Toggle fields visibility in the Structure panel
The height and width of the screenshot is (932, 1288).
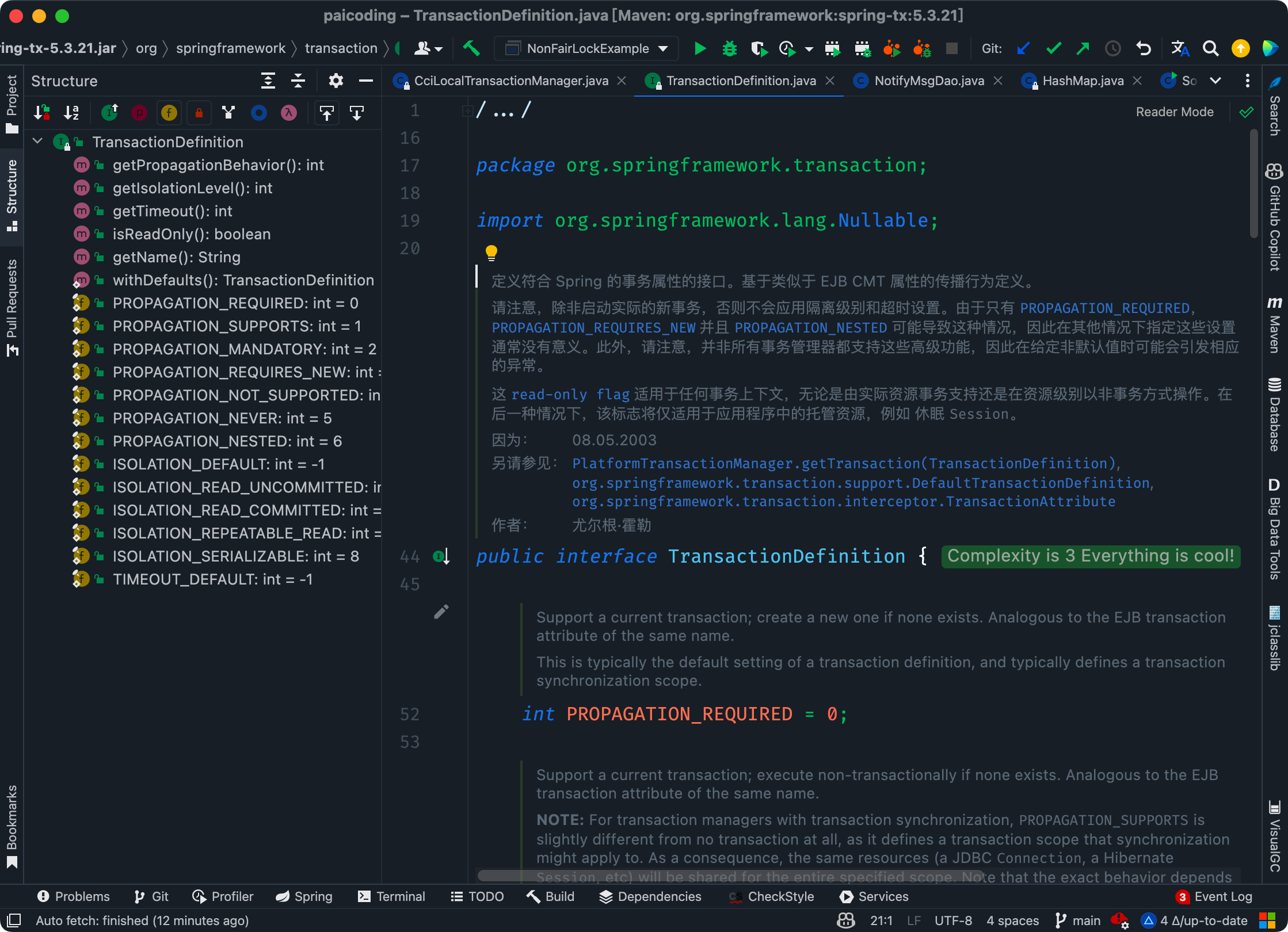(x=169, y=113)
